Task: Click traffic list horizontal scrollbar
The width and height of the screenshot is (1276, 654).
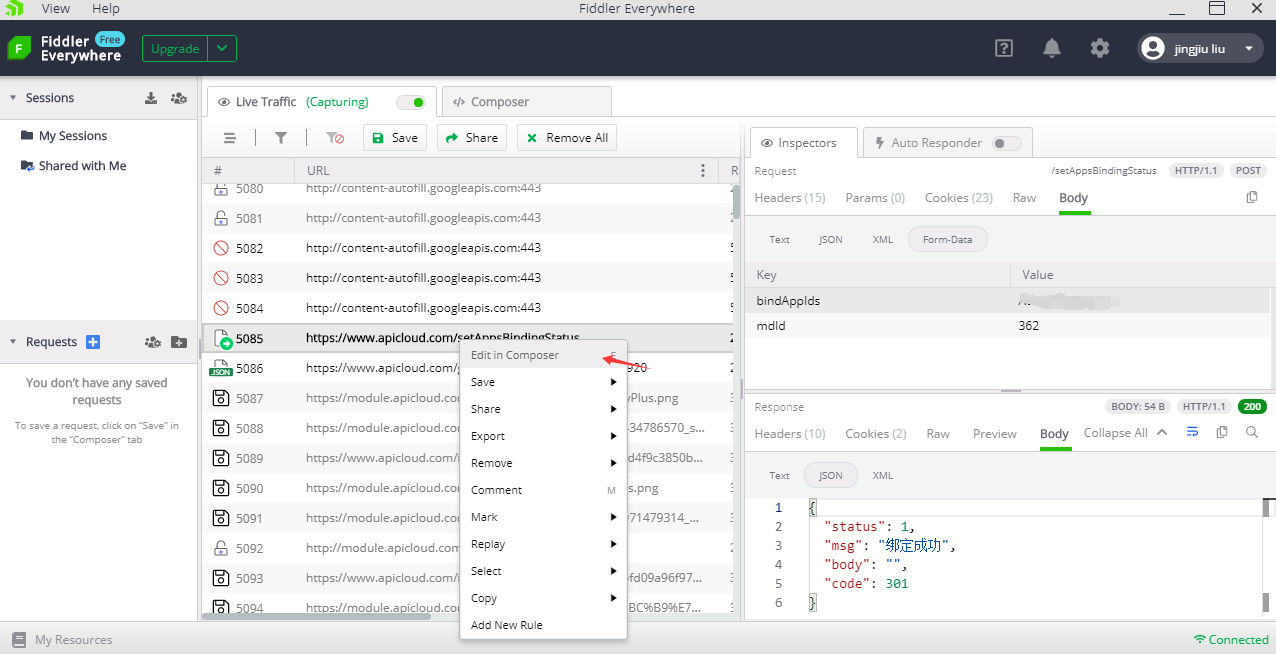Action: 316,616
